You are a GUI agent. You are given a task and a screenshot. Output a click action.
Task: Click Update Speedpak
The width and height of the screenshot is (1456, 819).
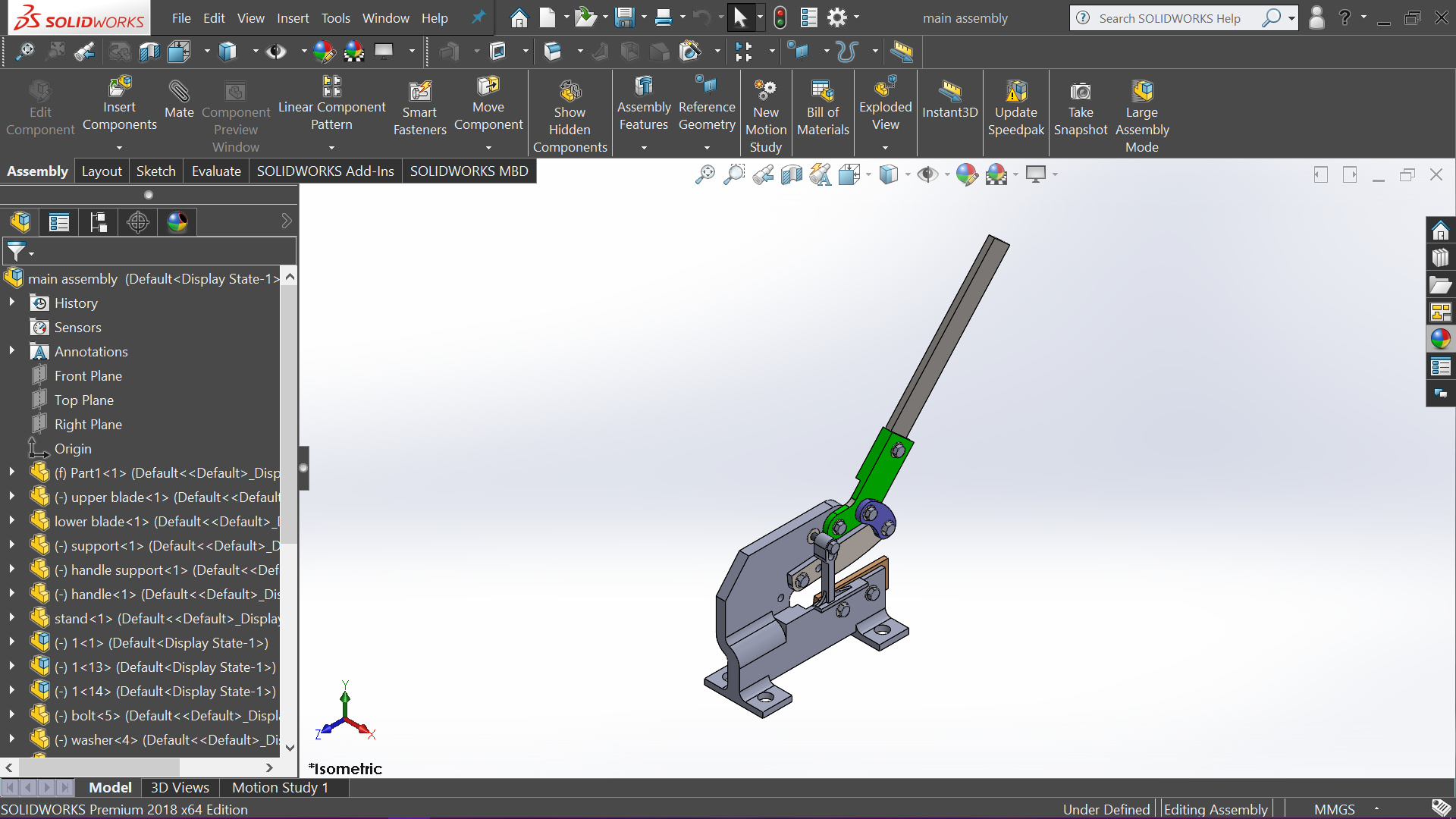tap(1015, 108)
